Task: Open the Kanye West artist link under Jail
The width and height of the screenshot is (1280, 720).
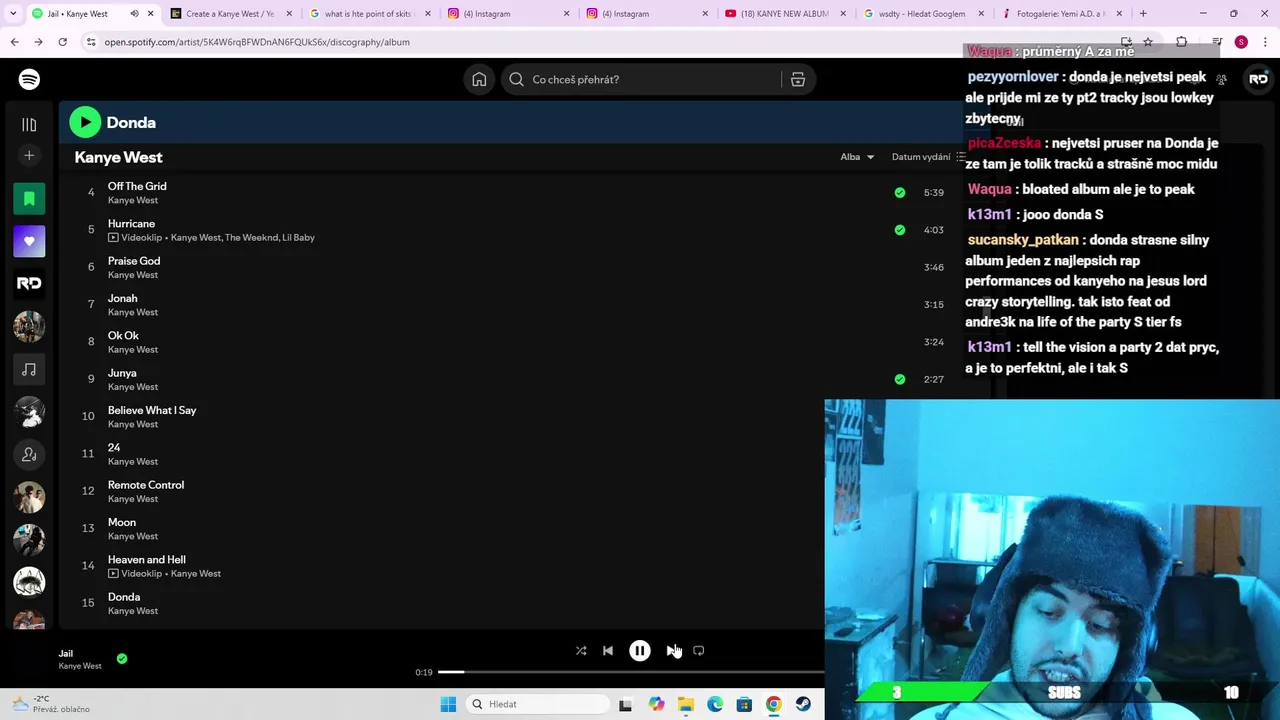Action: coord(80,666)
